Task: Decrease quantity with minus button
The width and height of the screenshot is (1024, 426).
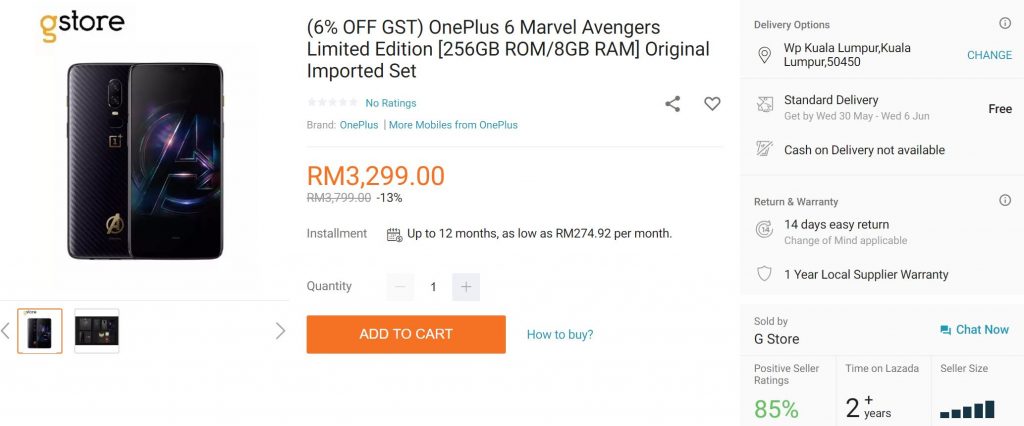Action: click(400, 287)
